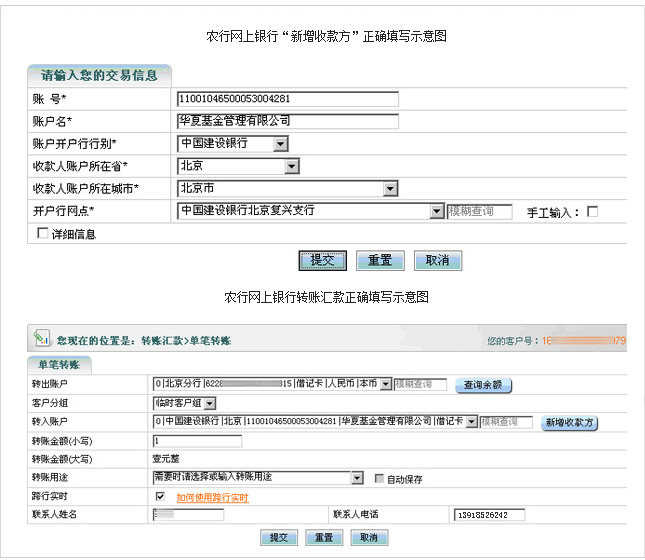645x560 pixels.
Task: Click the 账号 input field
Action: pos(288,99)
